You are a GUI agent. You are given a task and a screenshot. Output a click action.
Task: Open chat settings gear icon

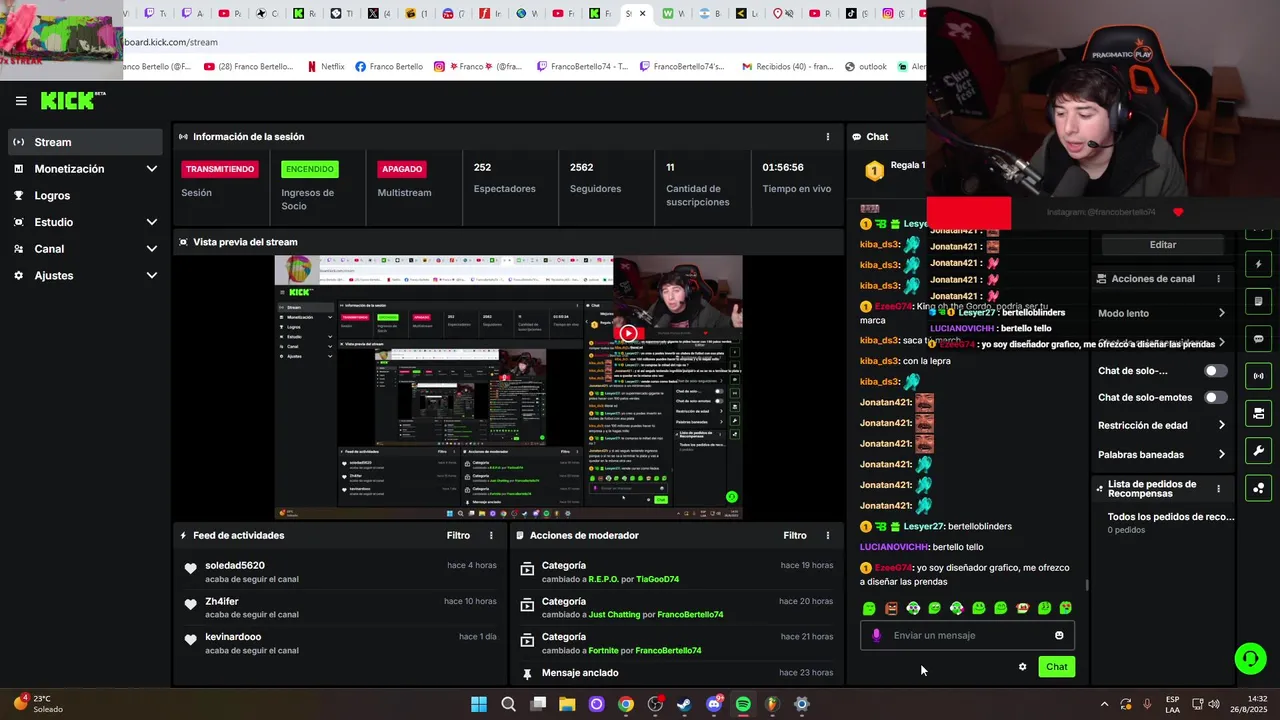1022,667
